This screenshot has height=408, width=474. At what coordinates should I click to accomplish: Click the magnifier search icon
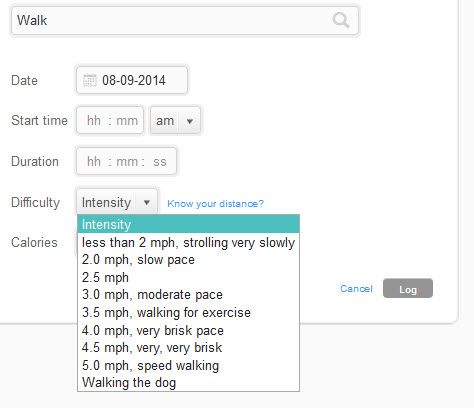(341, 20)
